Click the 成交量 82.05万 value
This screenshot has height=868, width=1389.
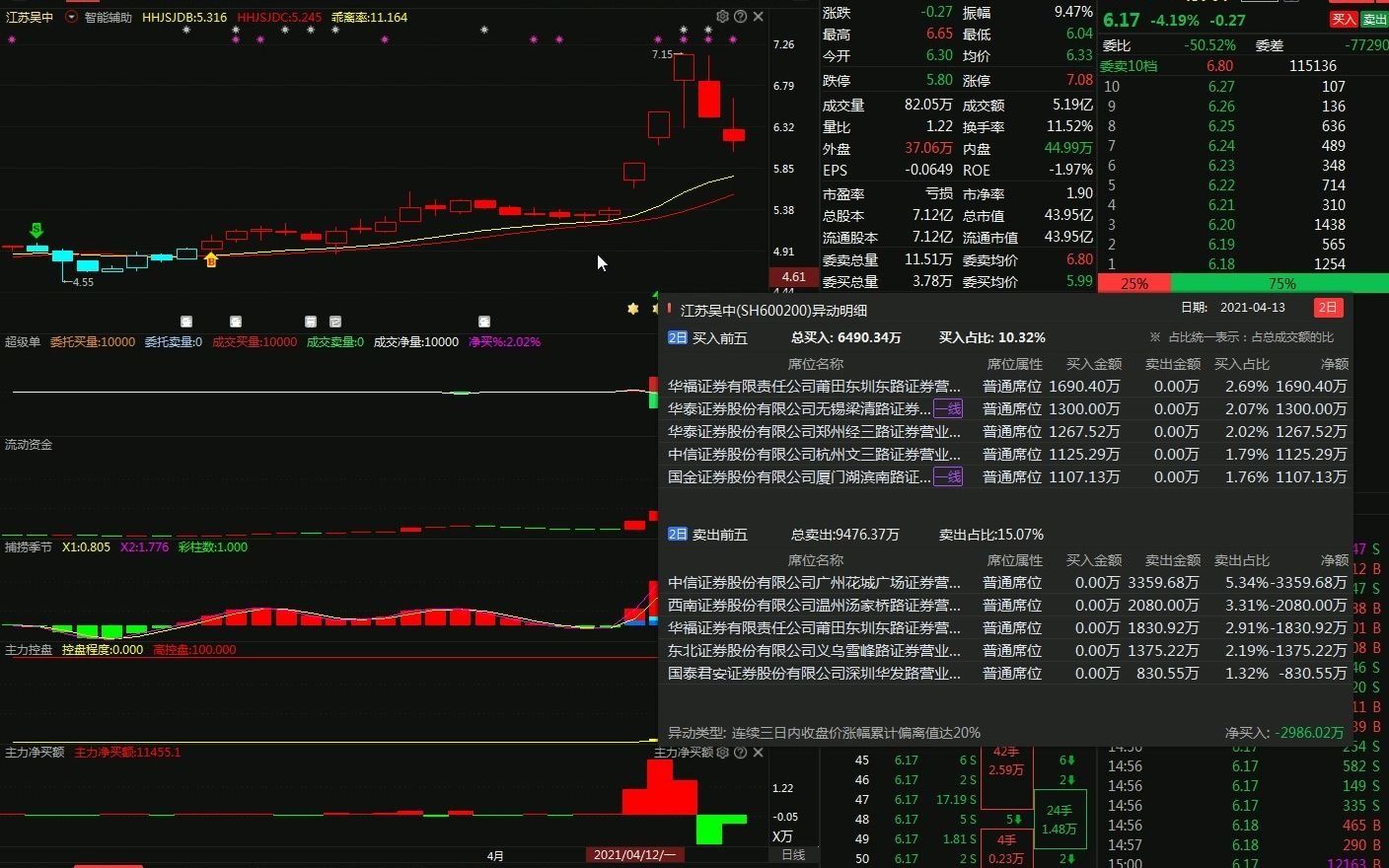tap(928, 105)
